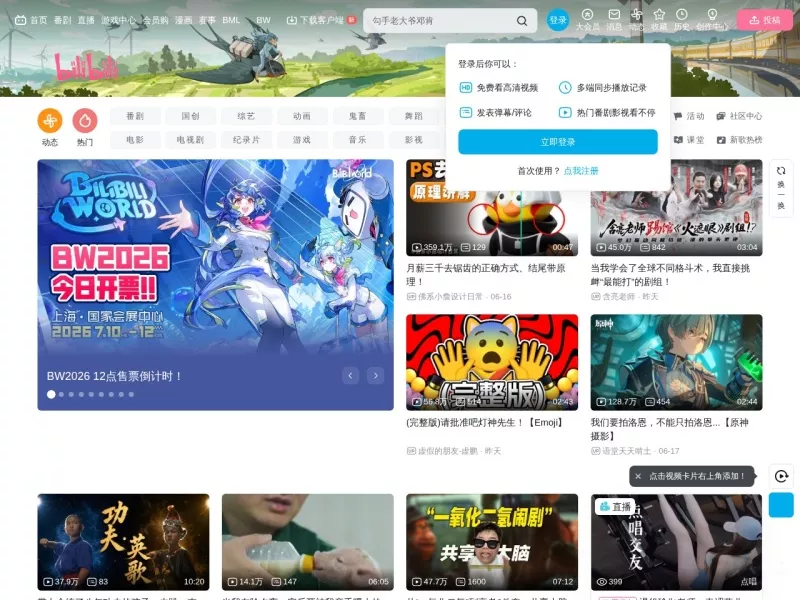This screenshot has width=800, height=600.
Task: Open the 会员购 header menu item
Action: [155, 20]
